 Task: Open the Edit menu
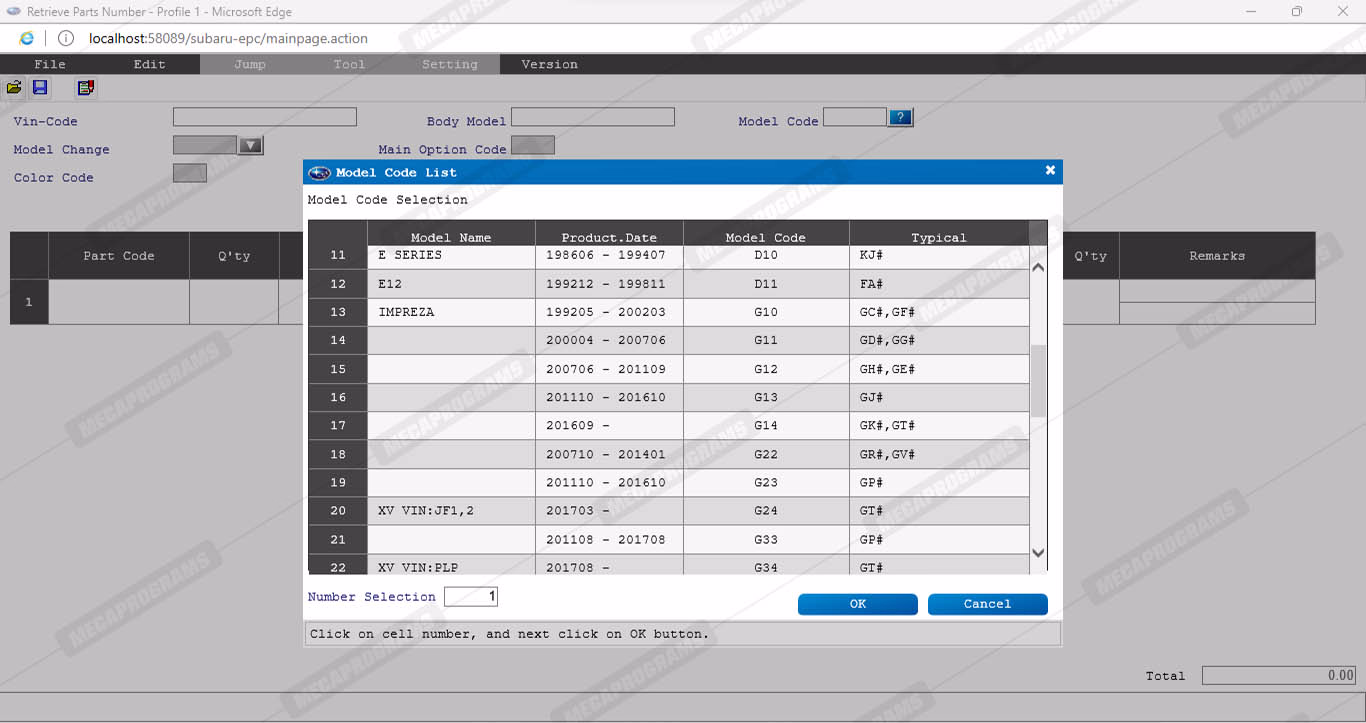(x=150, y=64)
